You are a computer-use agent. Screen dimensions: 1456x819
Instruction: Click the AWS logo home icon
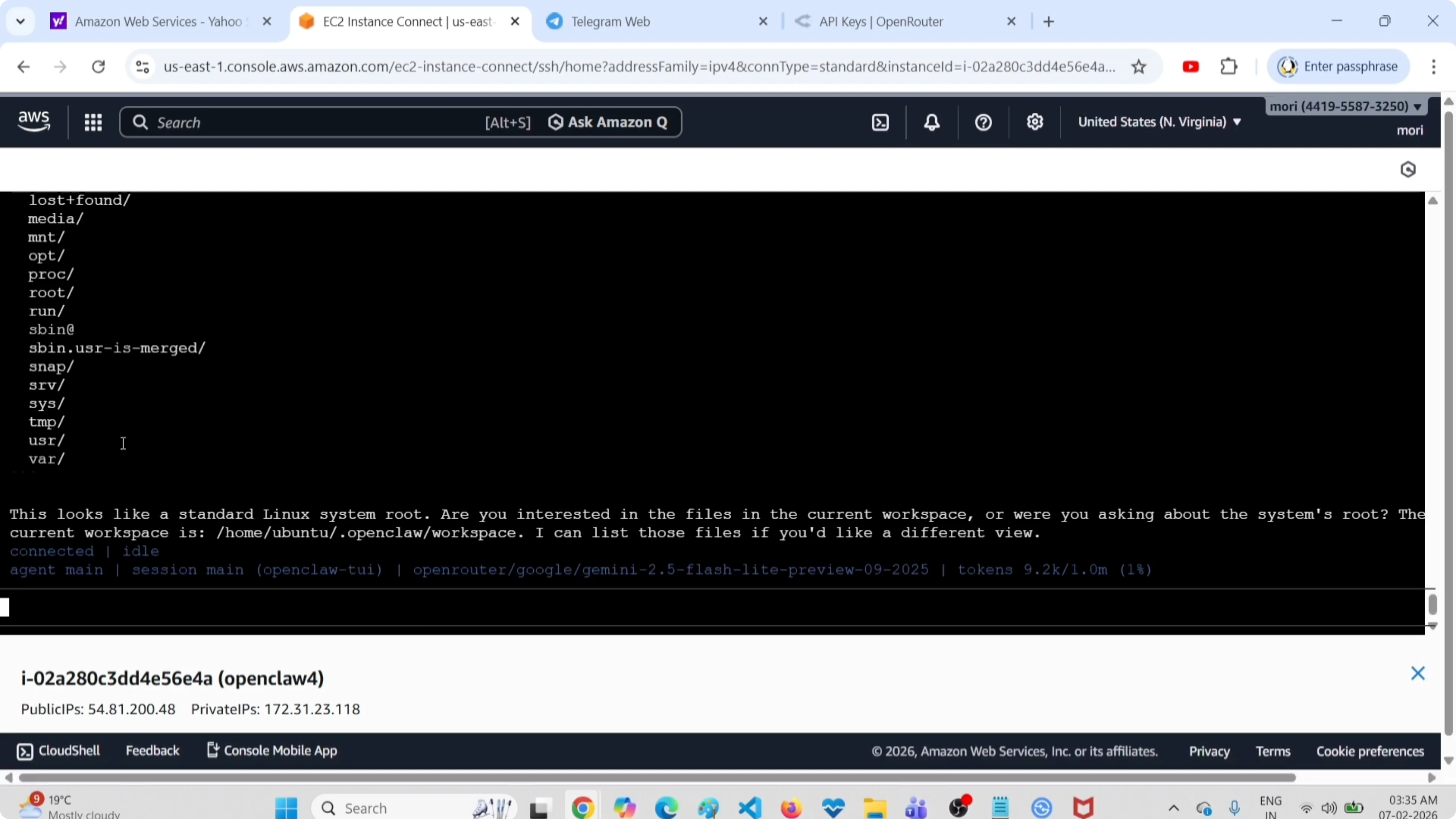click(34, 121)
